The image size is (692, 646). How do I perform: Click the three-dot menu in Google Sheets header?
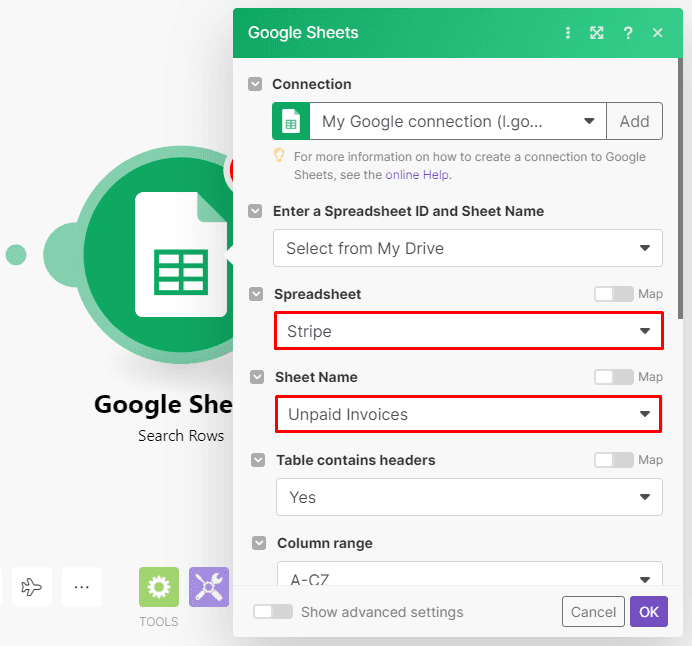click(568, 33)
